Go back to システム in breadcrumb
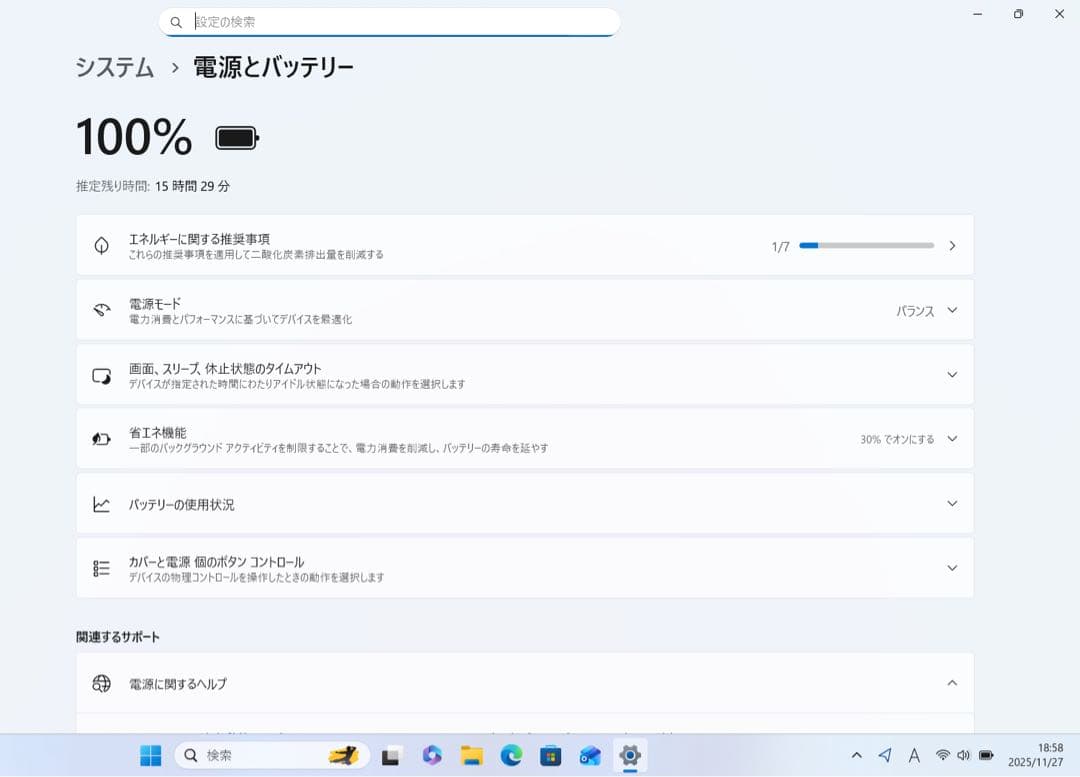 click(115, 68)
